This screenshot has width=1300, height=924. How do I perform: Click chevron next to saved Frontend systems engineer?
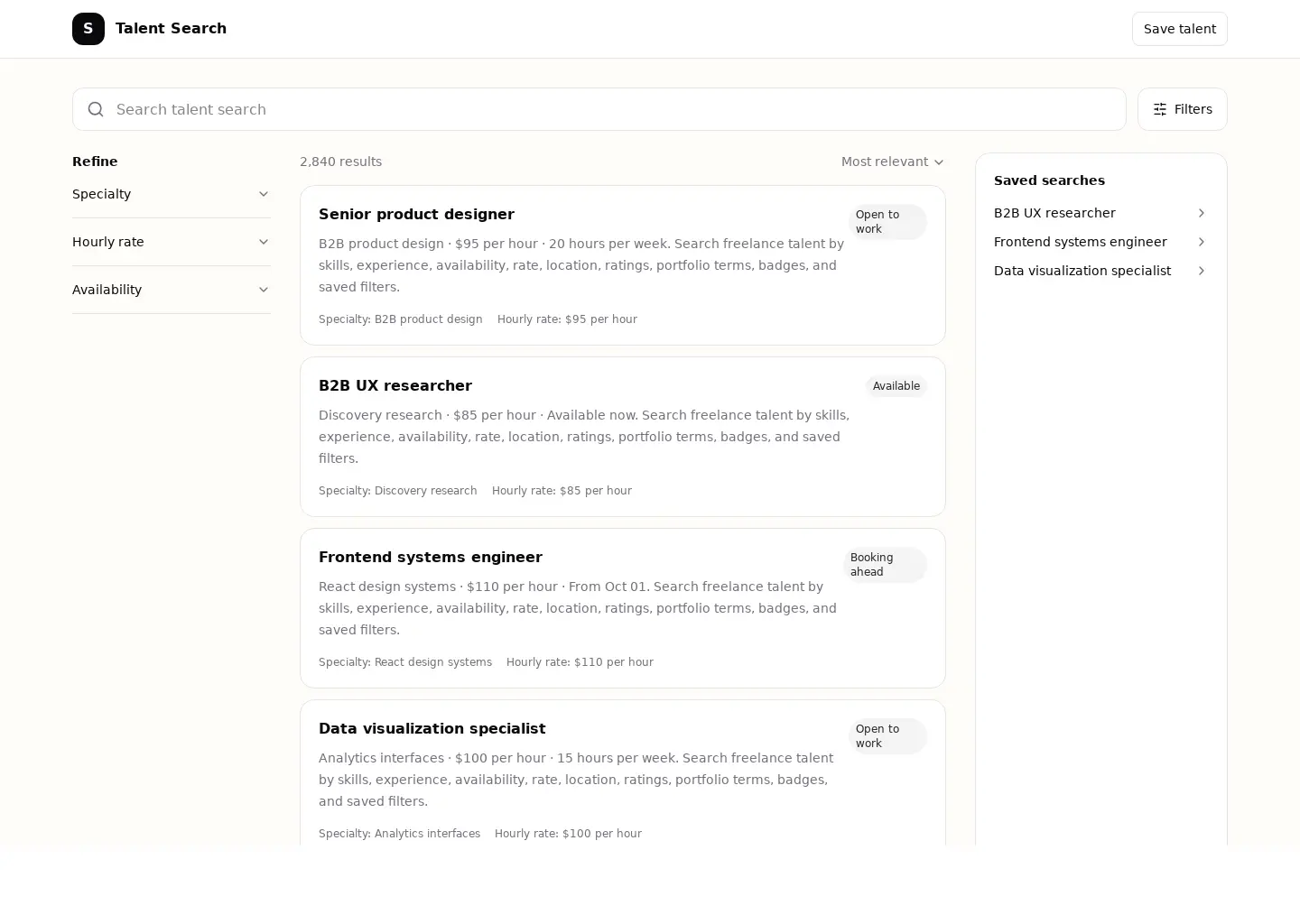[x=1201, y=242]
